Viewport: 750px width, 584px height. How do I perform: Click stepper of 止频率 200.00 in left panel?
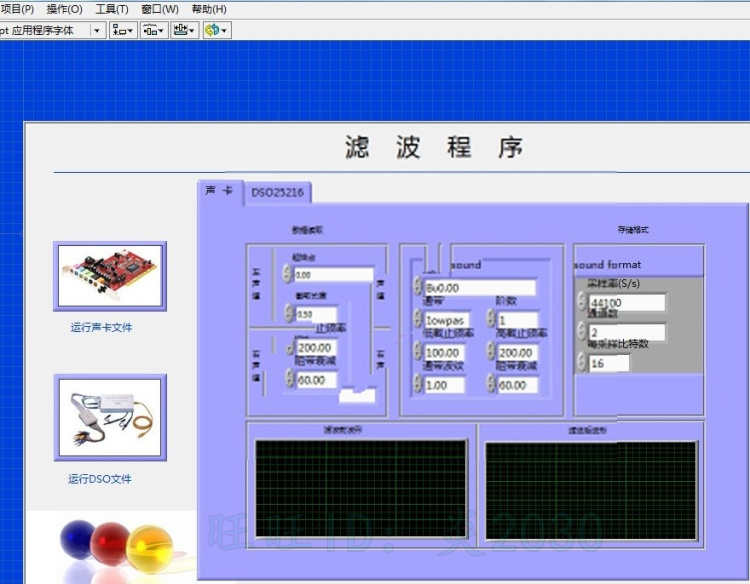290,348
